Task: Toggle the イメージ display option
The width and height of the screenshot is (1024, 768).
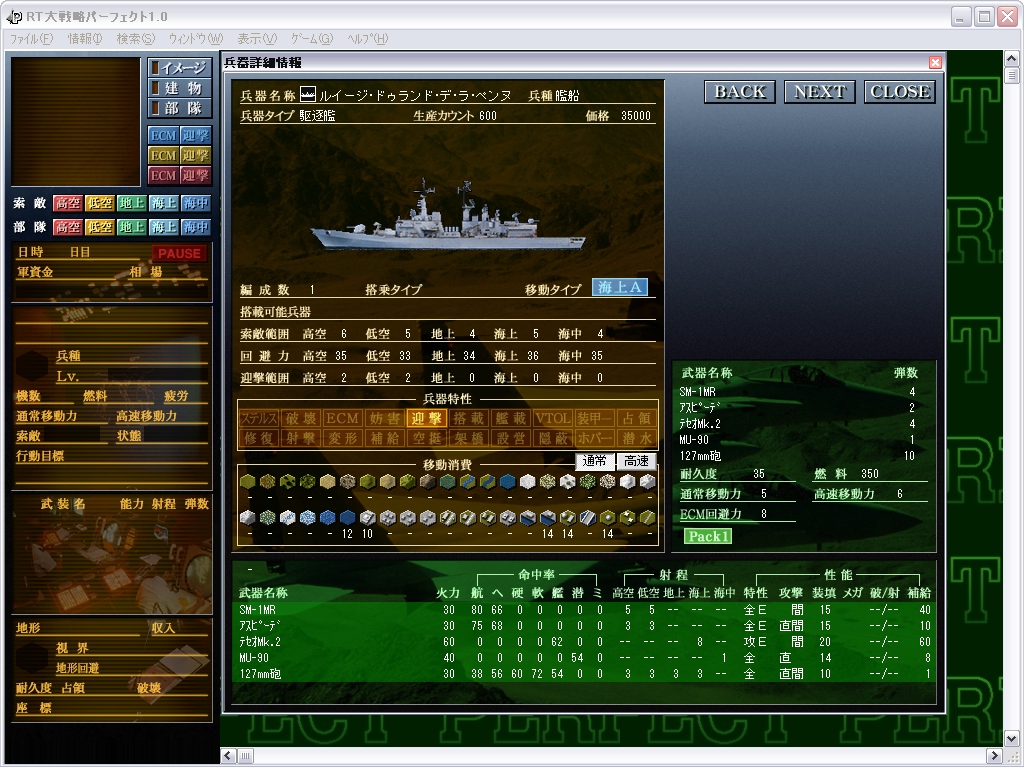Action: (x=180, y=68)
